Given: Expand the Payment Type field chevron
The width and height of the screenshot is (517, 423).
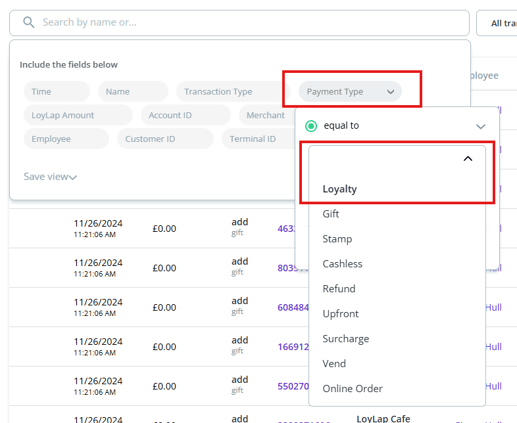Looking at the screenshot, I should point(391,92).
